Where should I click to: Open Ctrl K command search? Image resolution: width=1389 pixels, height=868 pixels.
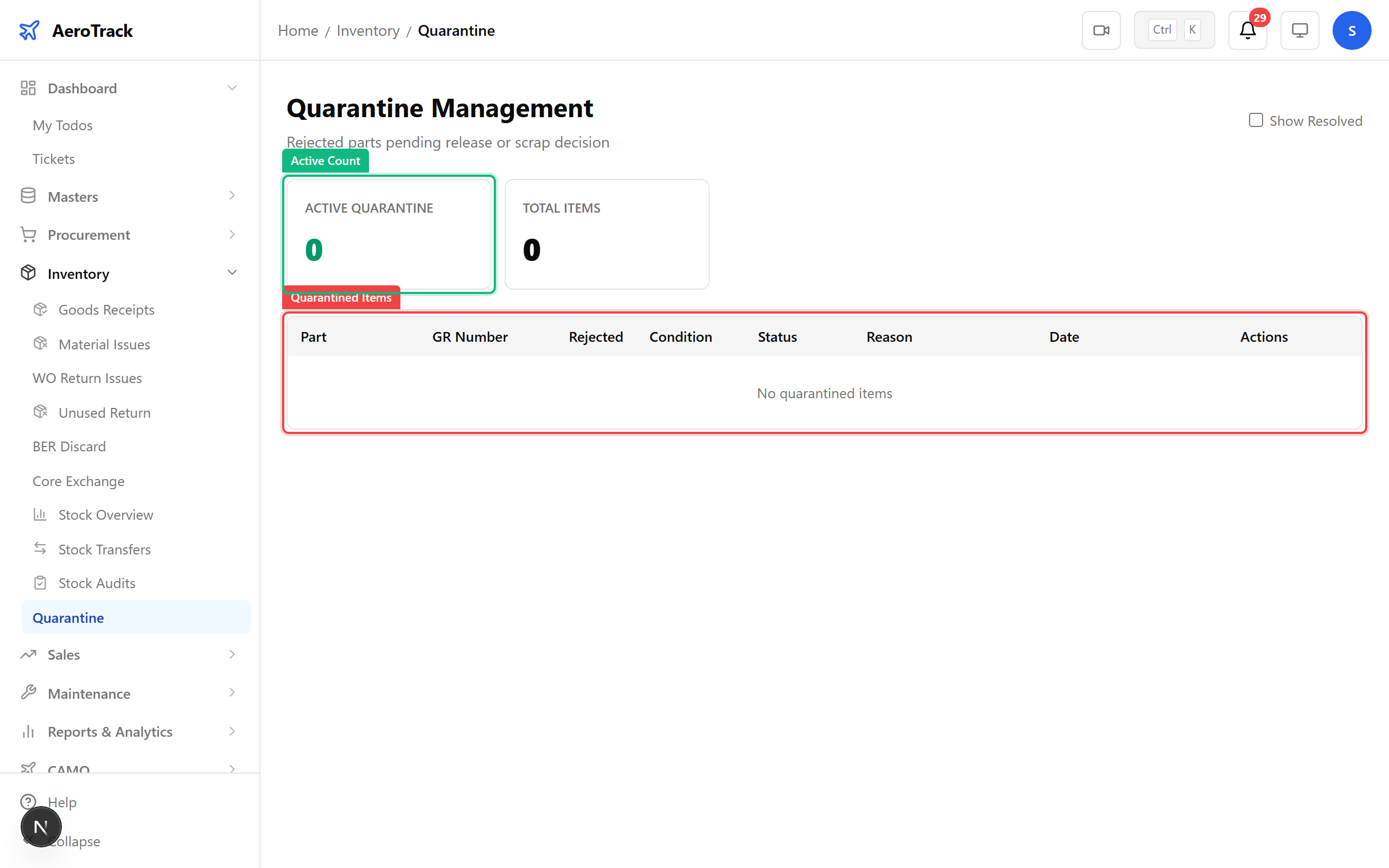(1174, 30)
